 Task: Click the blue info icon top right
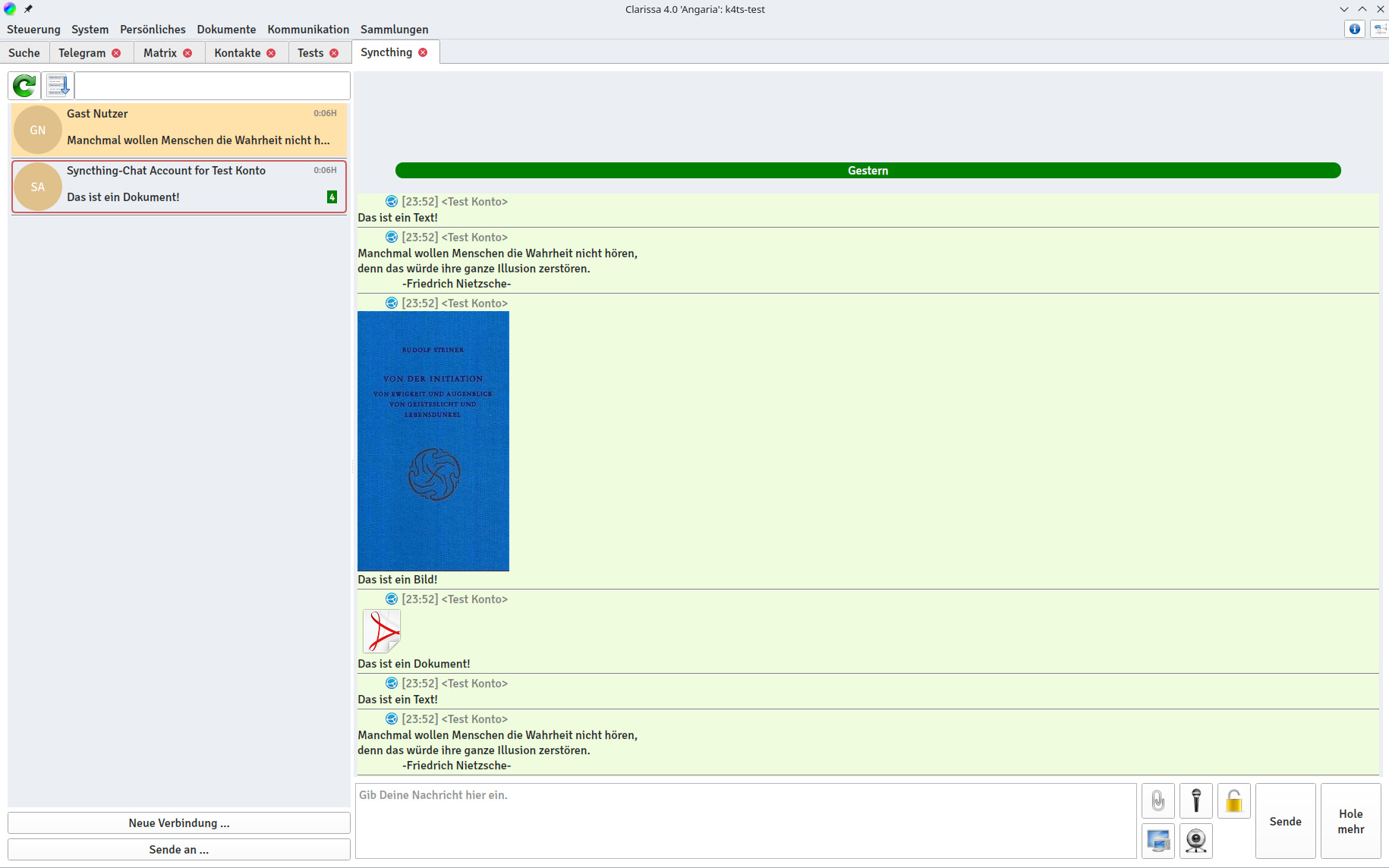[1355, 29]
